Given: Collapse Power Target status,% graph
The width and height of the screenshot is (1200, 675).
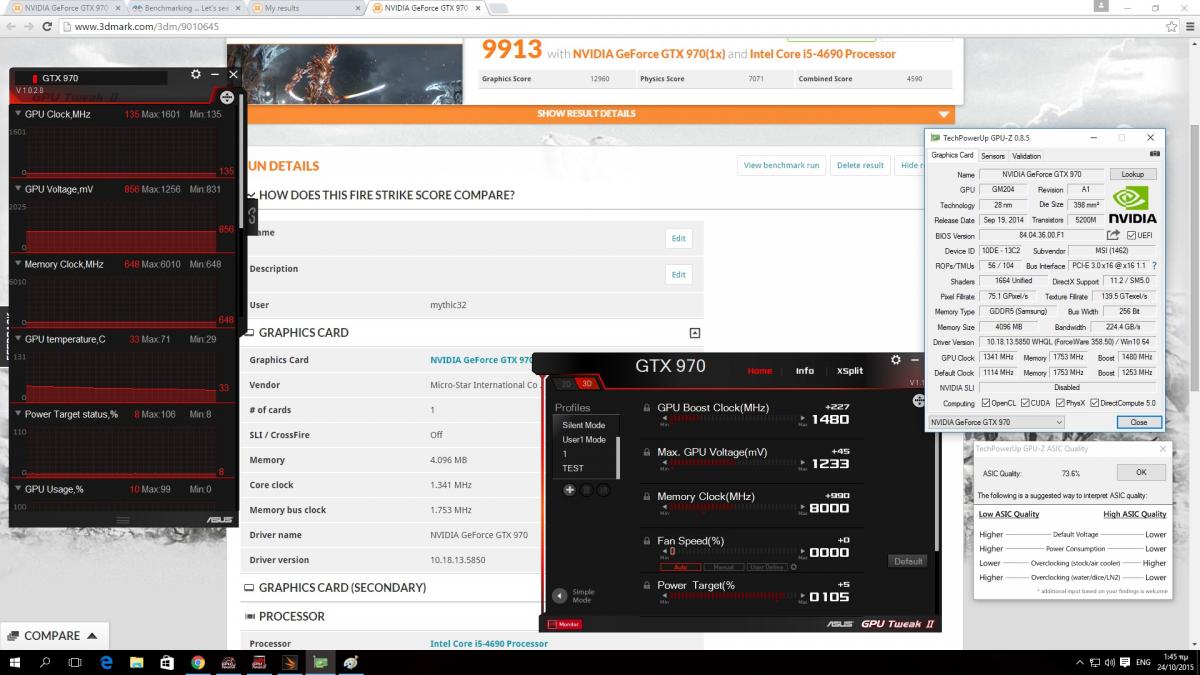Looking at the screenshot, I should pyautogui.click(x=17, y=414).
